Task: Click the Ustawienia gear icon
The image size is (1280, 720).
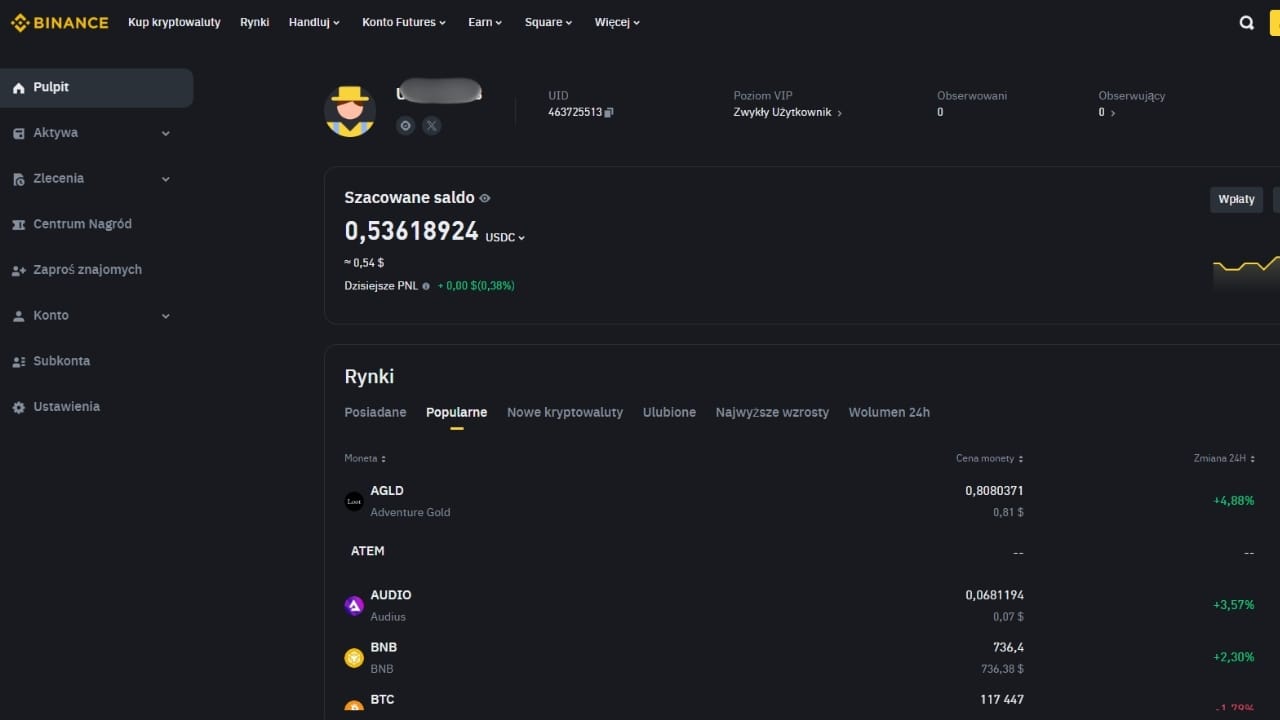Action: (18, 408)
